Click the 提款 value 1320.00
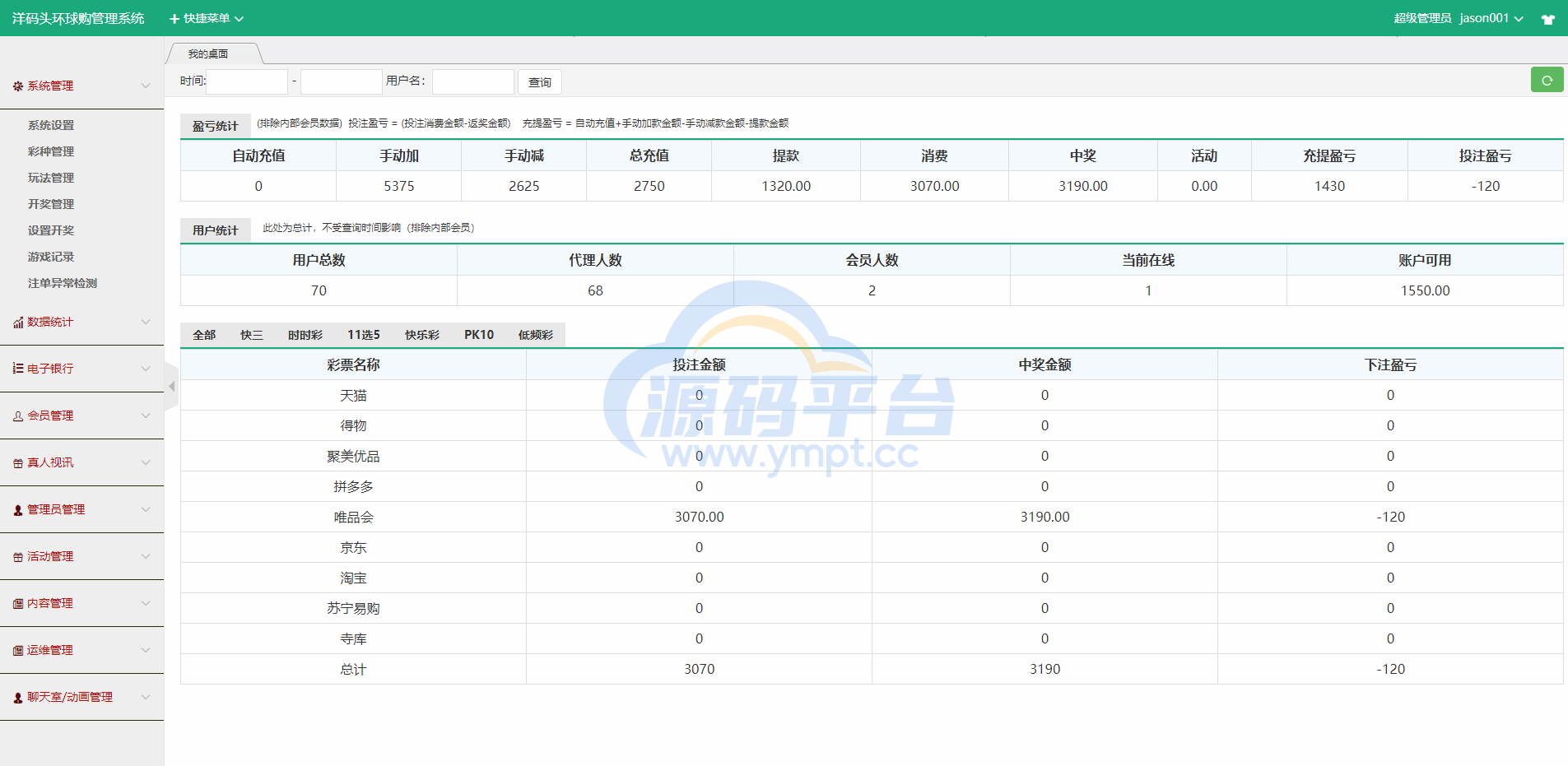Viewport: 1568px width, 766px height. pos(786,186)
